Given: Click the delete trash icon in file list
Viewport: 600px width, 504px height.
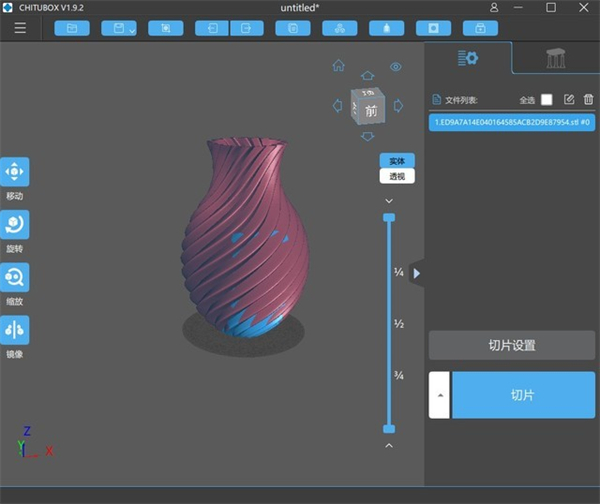Looking at the screenshot, I should 588,99.
